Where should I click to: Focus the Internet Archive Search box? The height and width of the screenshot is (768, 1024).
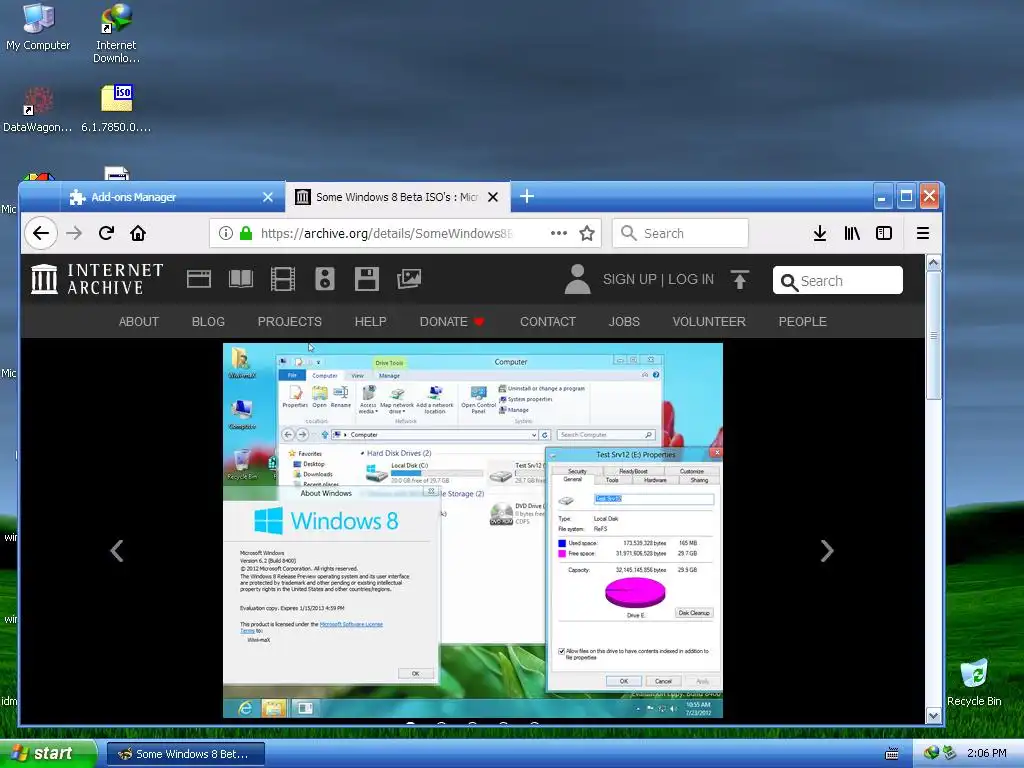point(838,281)
